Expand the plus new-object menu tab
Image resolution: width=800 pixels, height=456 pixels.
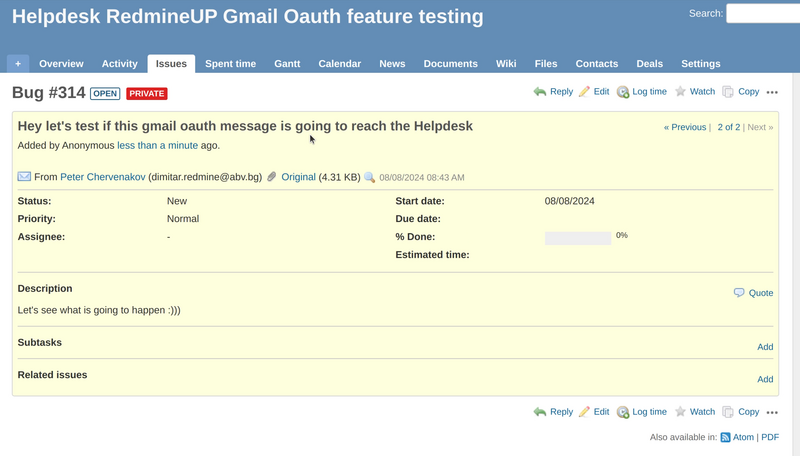pyautogui.click(x=17, y=64)
